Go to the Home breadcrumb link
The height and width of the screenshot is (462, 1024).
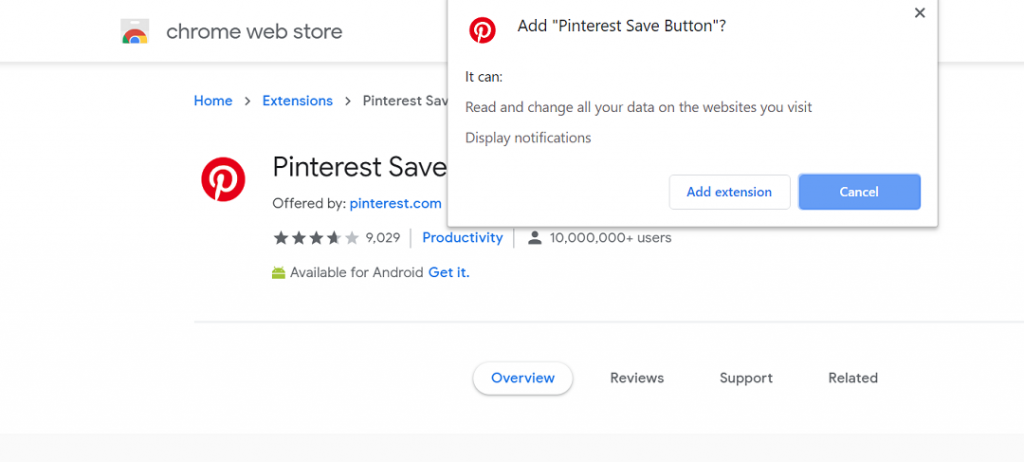pos(213,101)
